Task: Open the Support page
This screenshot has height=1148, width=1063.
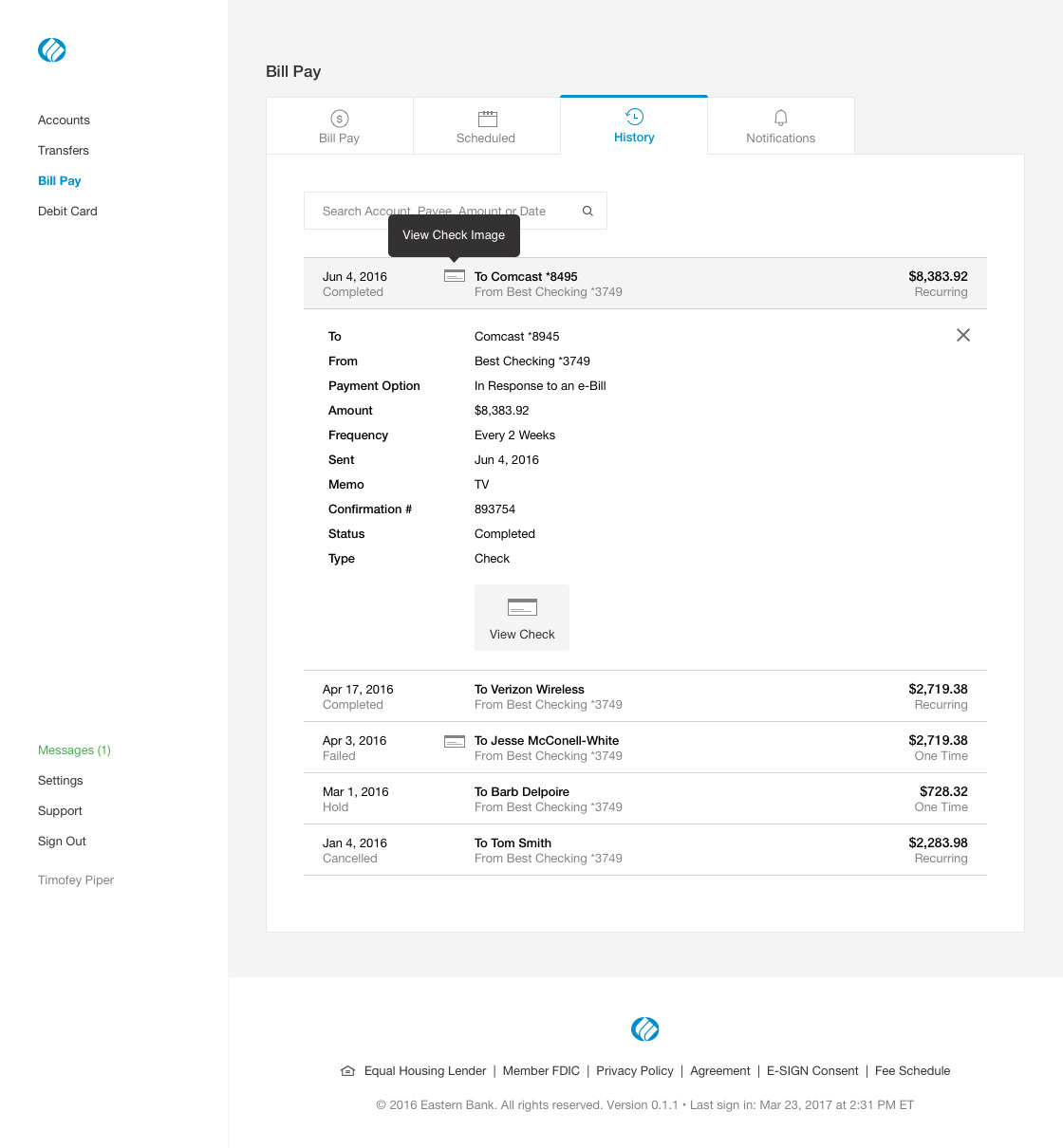Action: click(60, 811)
